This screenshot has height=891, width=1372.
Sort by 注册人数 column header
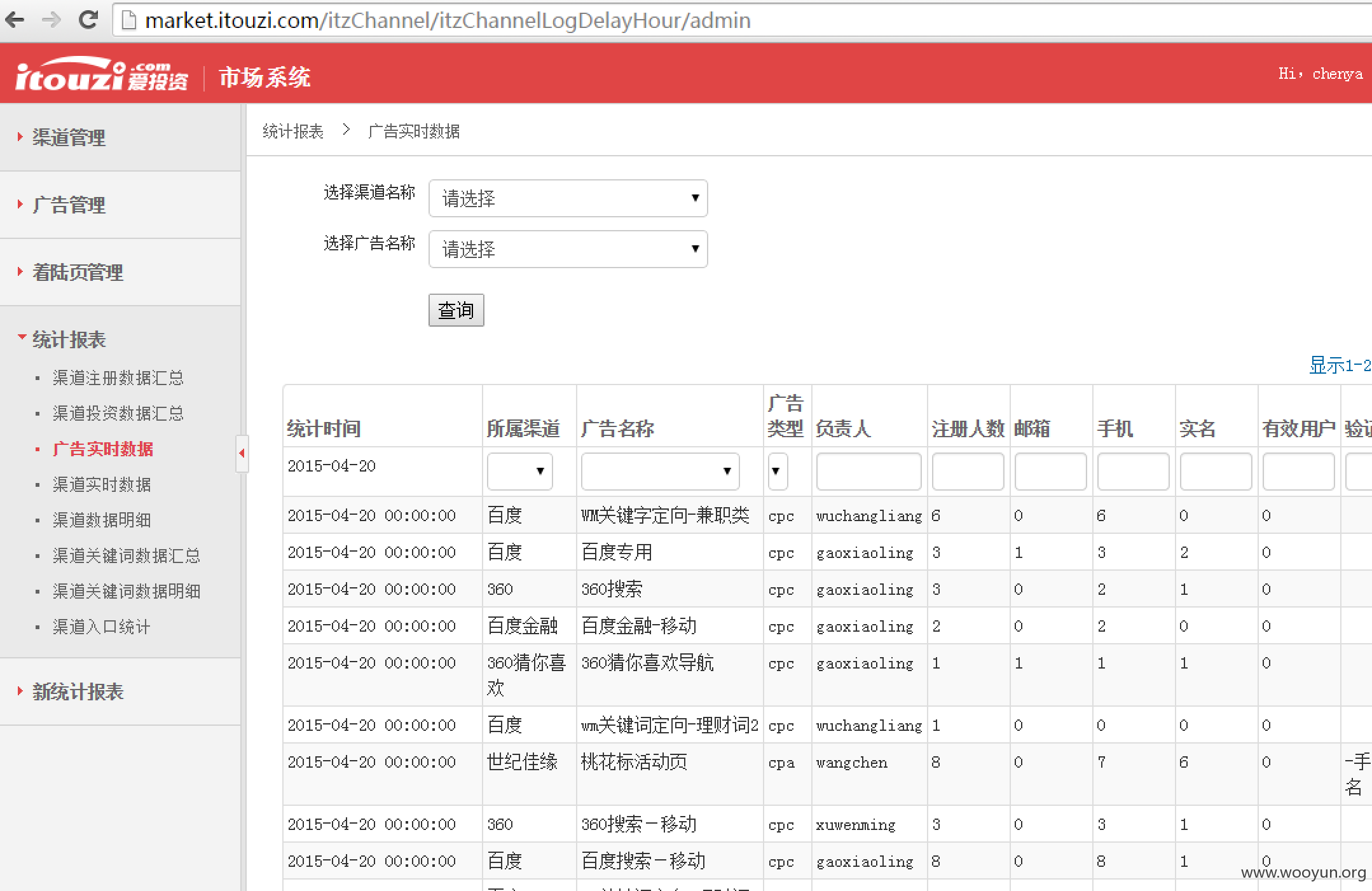pyautogui.click(x=968, y=428)
